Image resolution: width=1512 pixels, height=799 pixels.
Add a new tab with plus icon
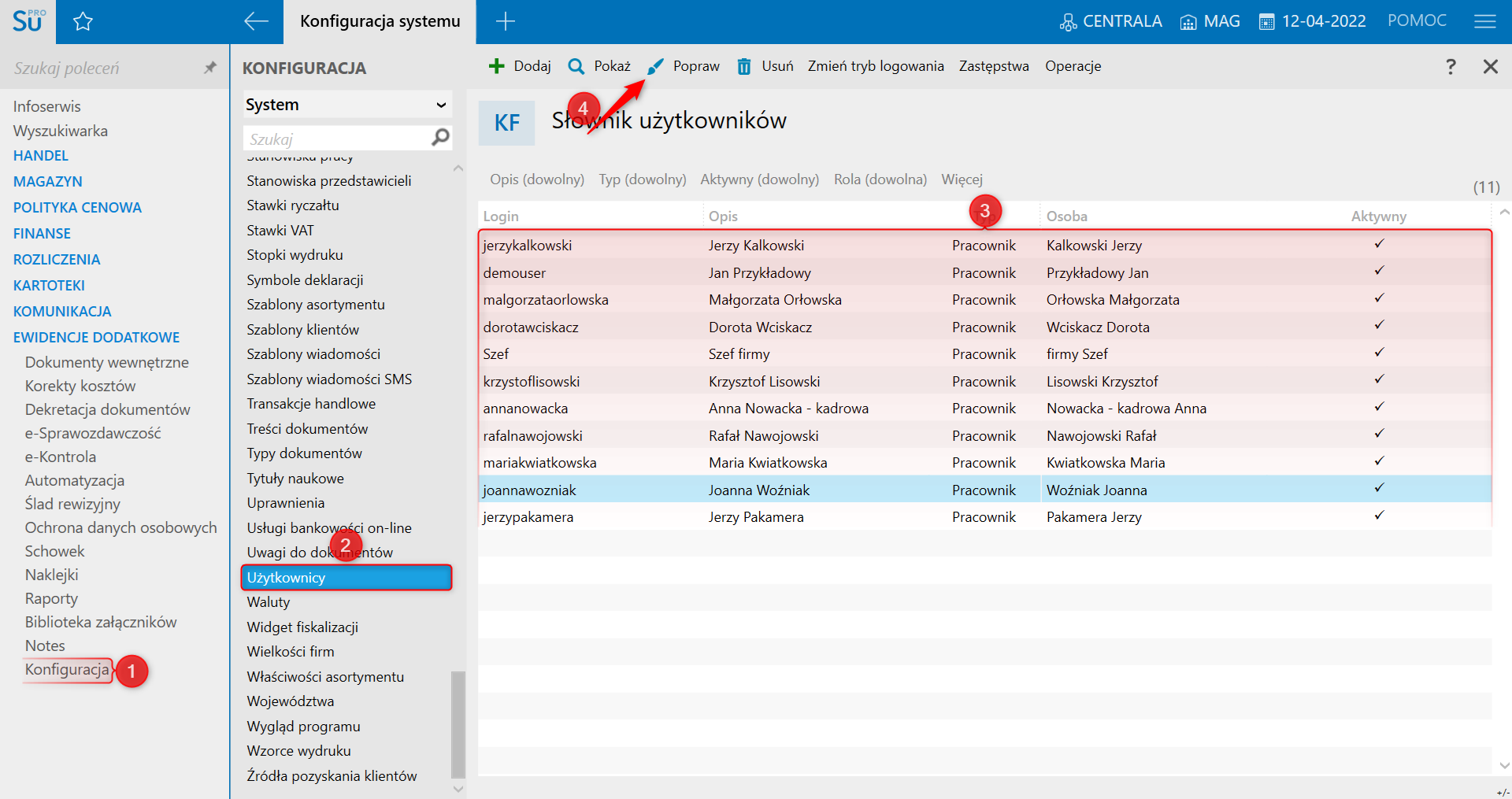[x=506, y=21]
